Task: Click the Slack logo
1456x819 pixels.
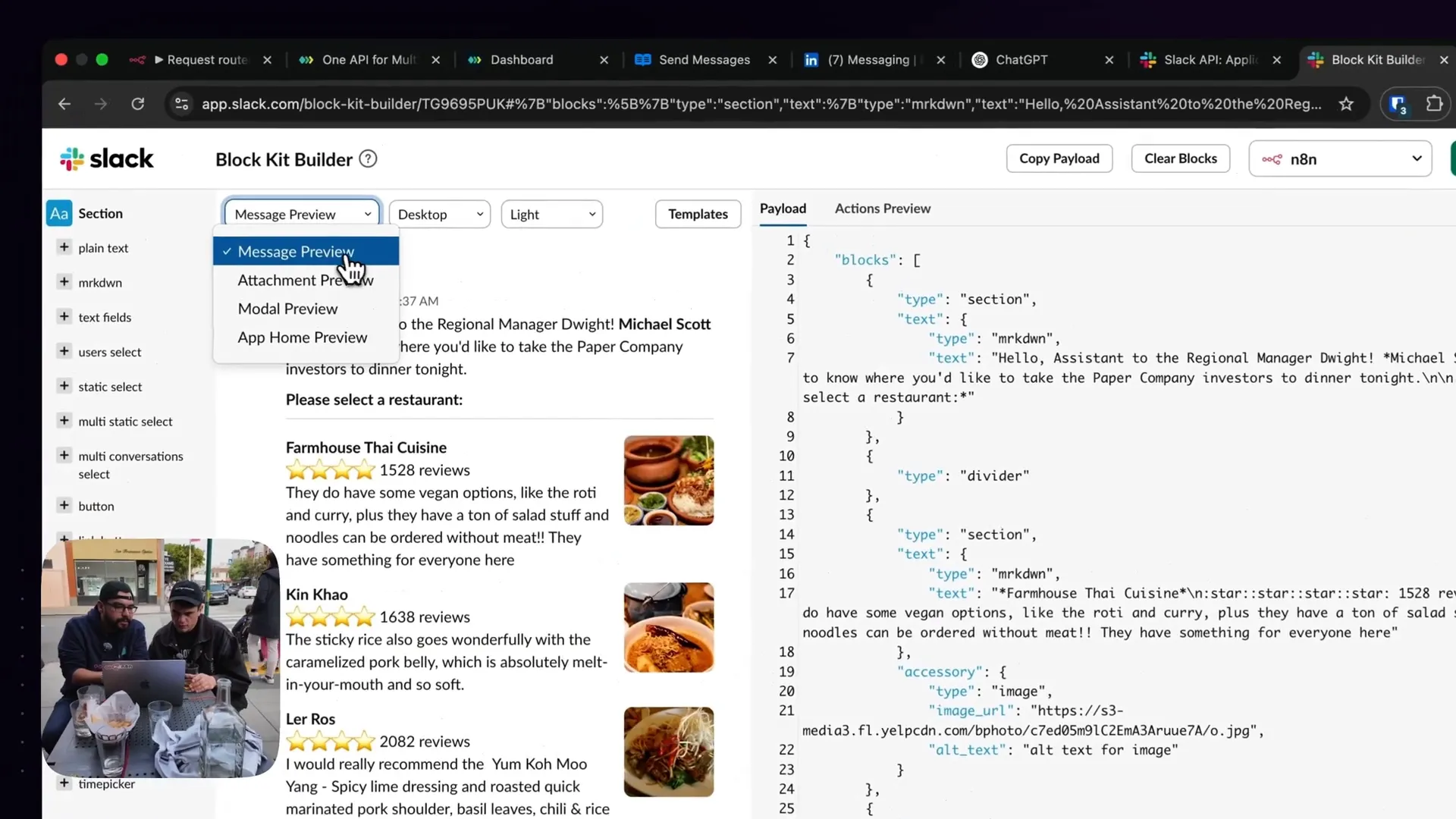Action: tap(107, 158)
